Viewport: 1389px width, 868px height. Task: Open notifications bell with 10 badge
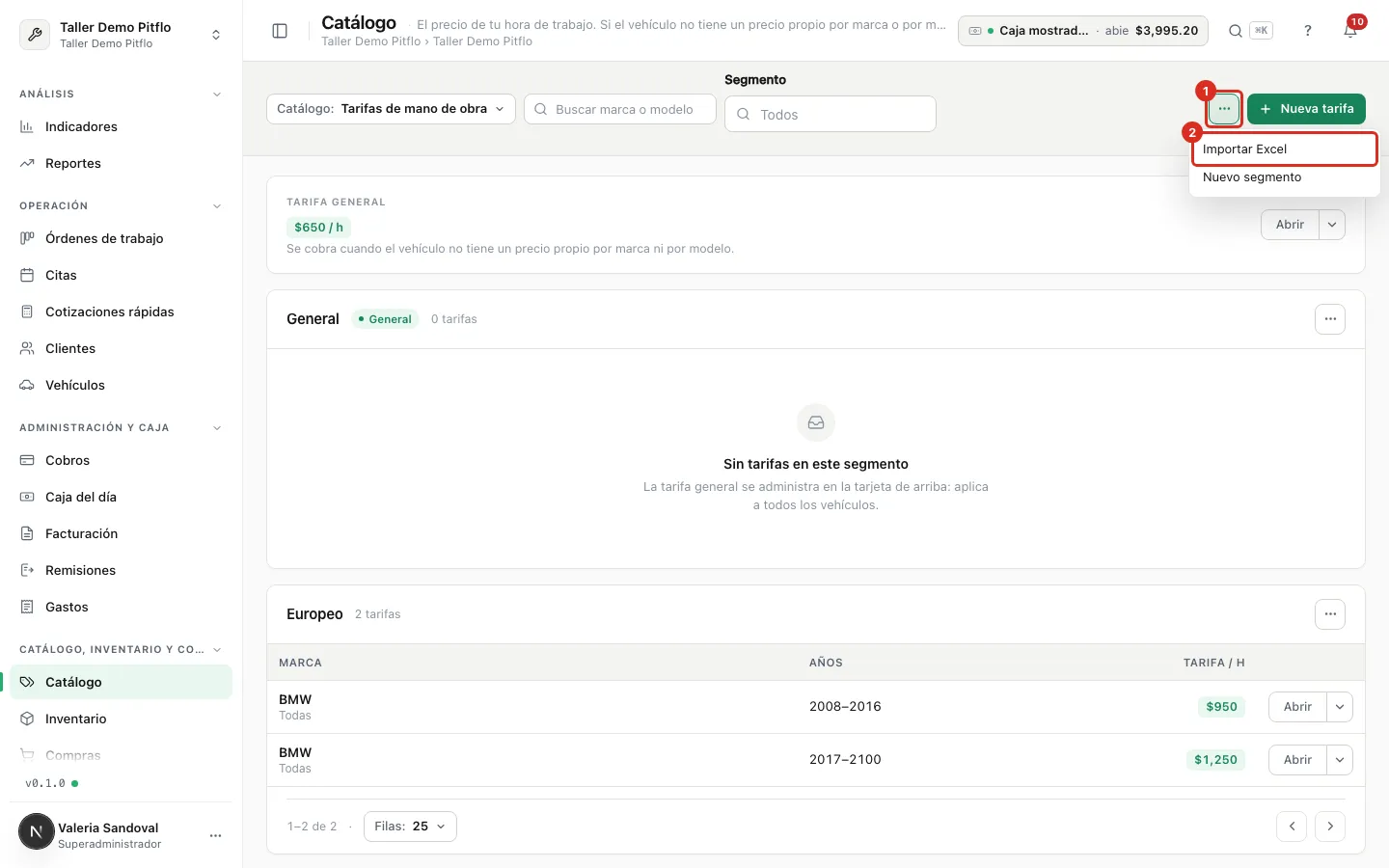pyautogui.click(x=1350, y=31)
